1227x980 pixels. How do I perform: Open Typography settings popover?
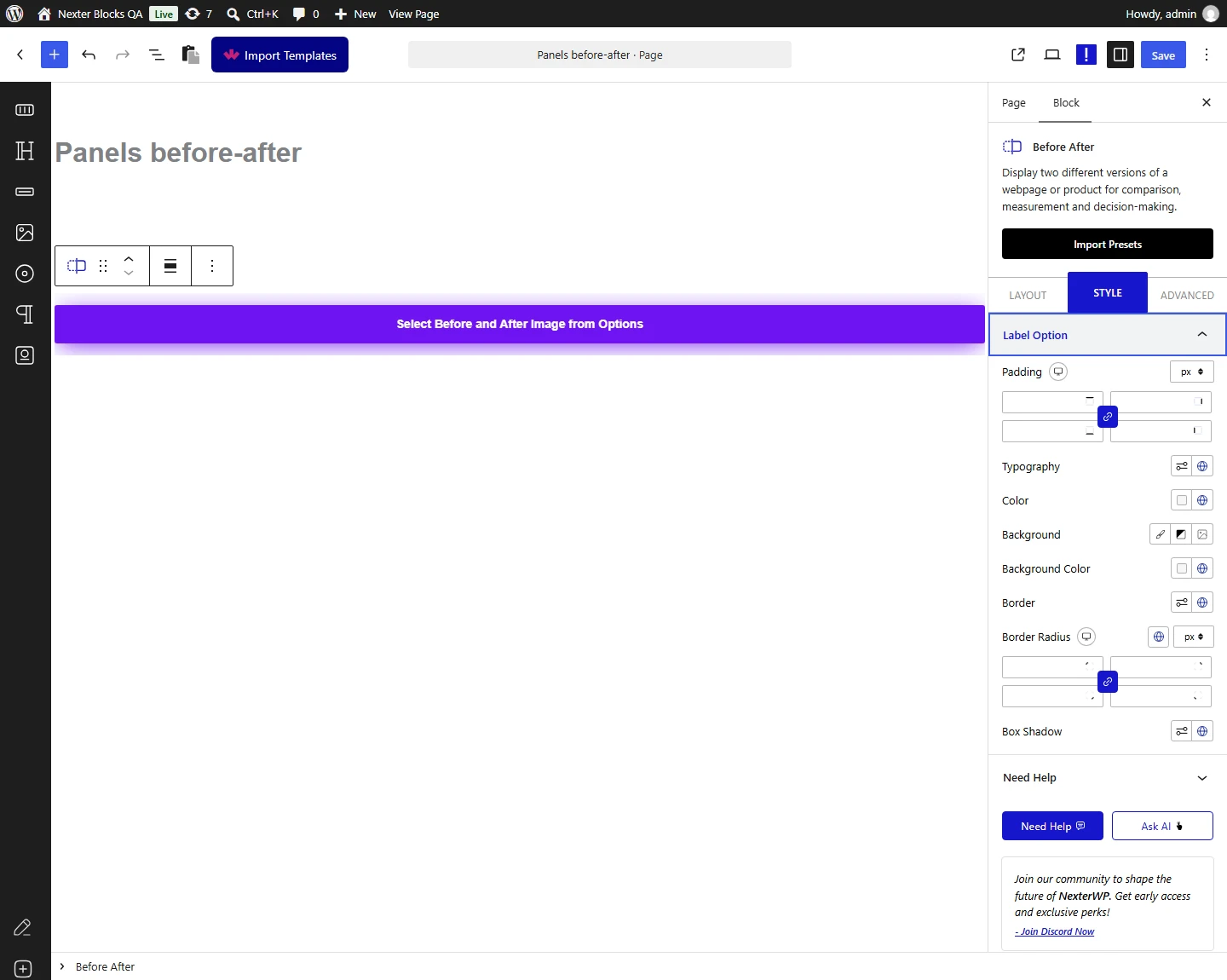pos(1182,466)
